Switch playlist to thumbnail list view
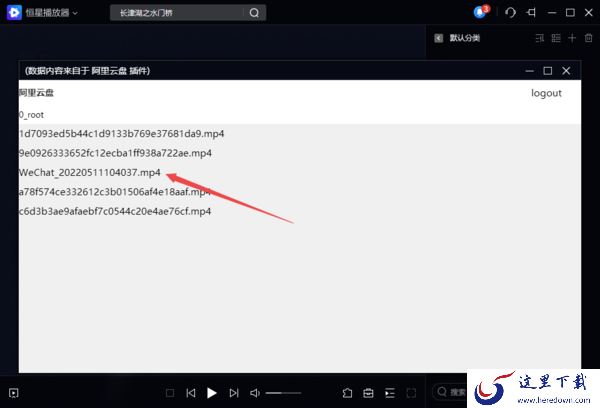600x408 pixels. [x=556, y=38]
